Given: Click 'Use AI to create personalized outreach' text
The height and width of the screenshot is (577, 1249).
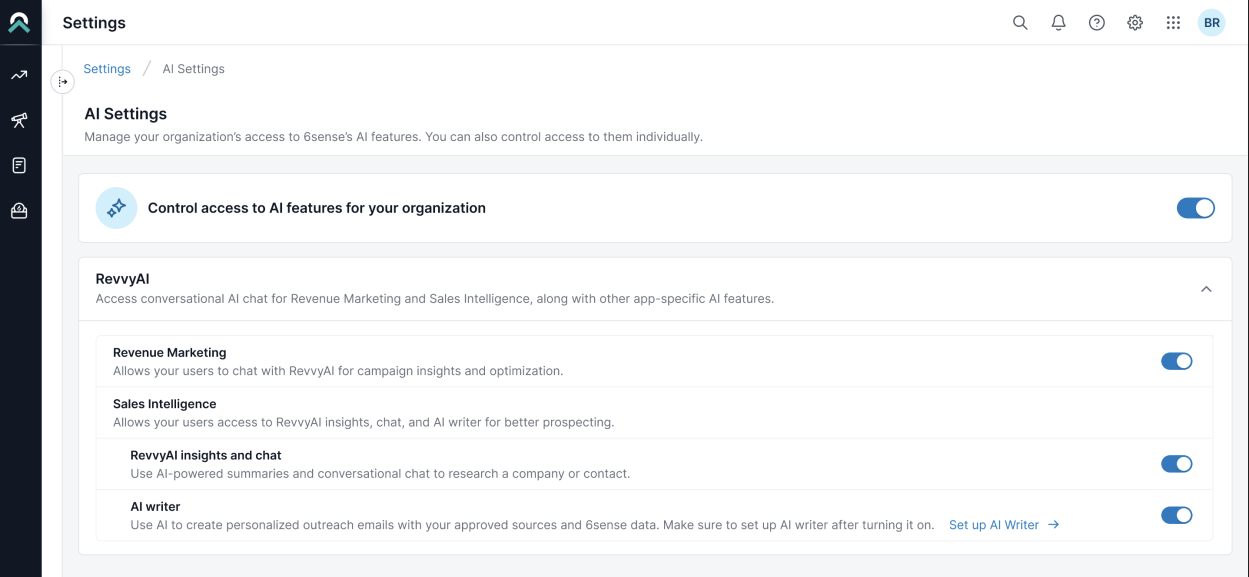Looking at the screenshot, I should [x=532, y=525].
